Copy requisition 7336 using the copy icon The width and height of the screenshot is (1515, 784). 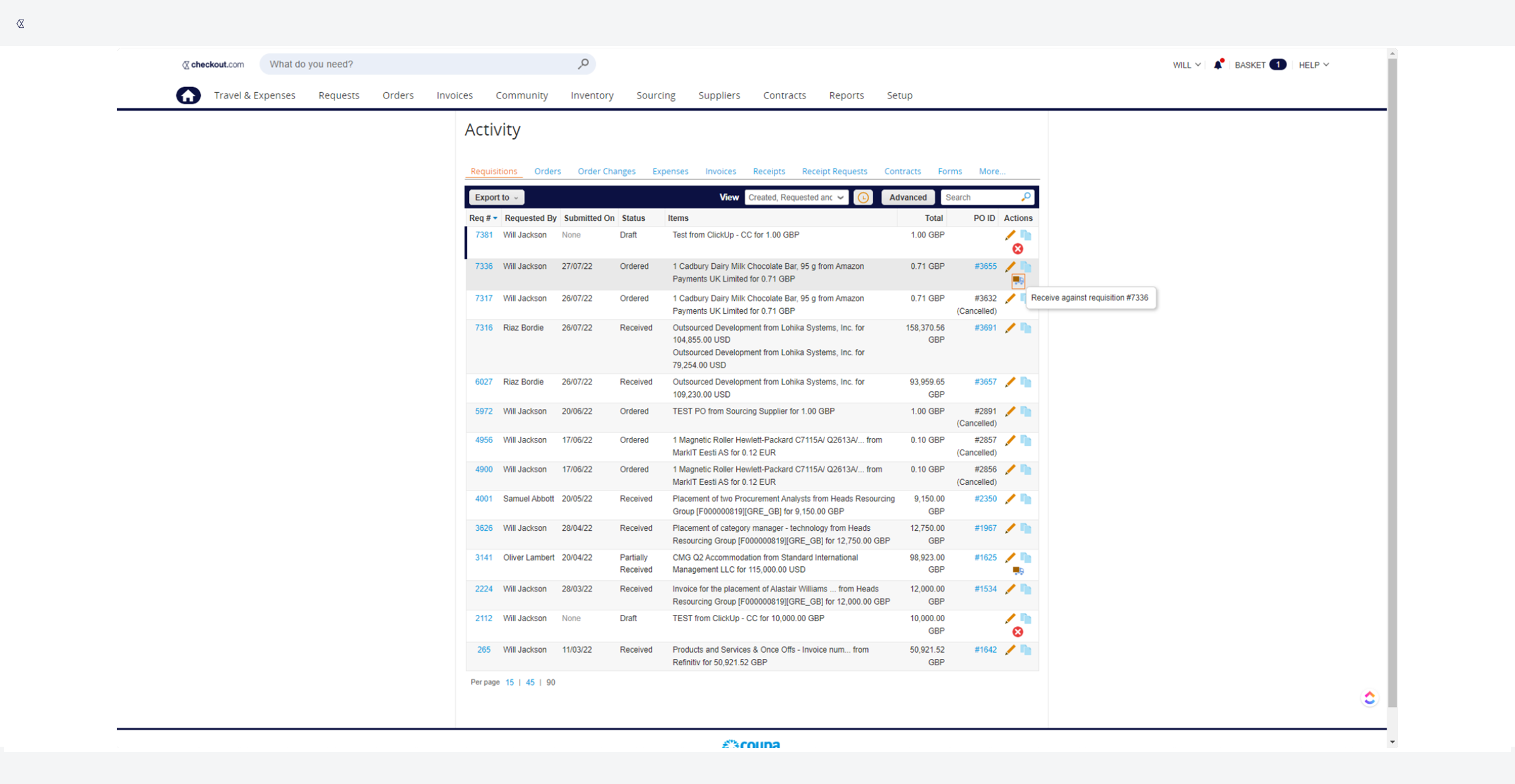(x=1026, y=266)
